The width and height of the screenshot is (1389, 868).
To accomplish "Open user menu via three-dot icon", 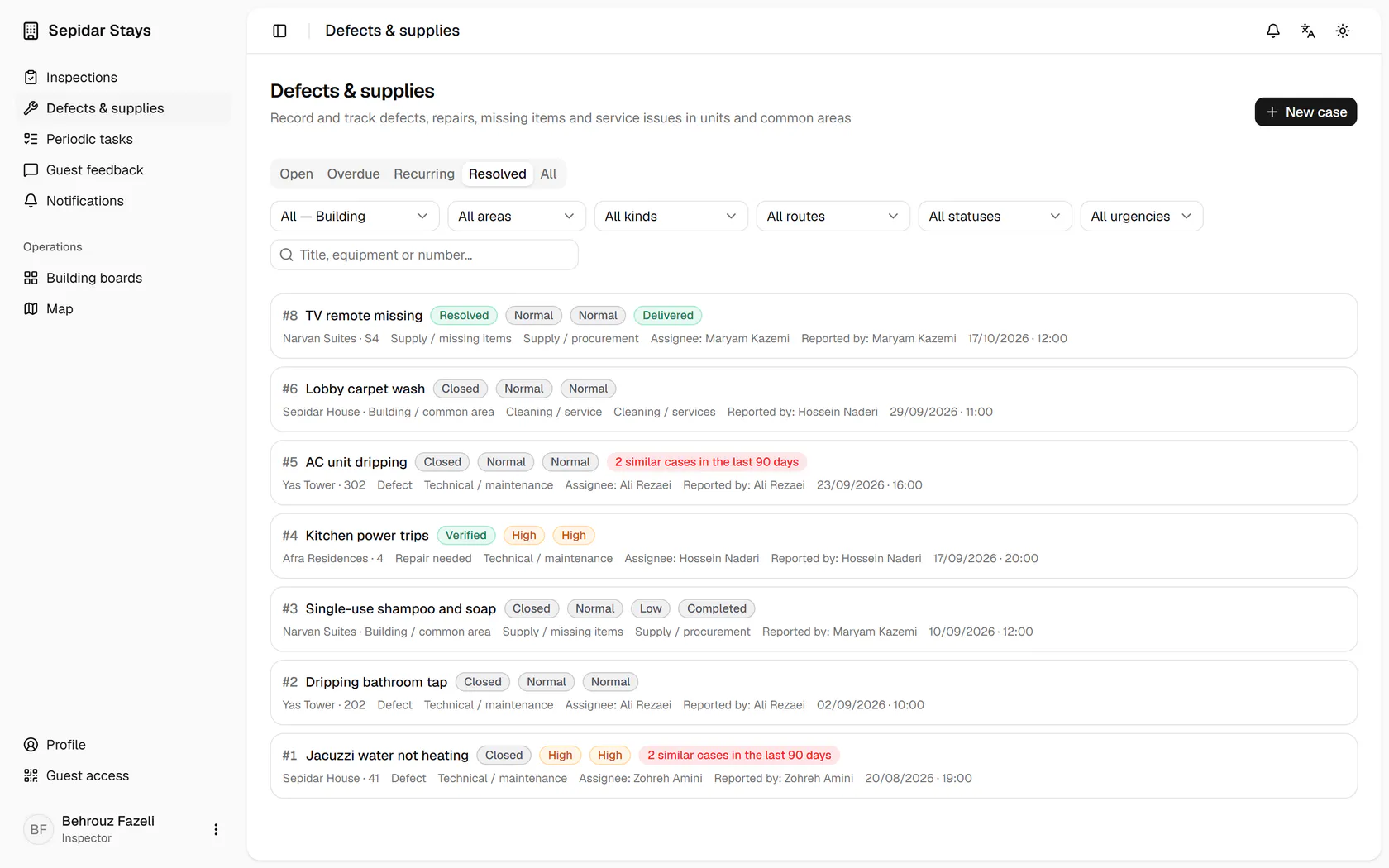I will point(216,829).
